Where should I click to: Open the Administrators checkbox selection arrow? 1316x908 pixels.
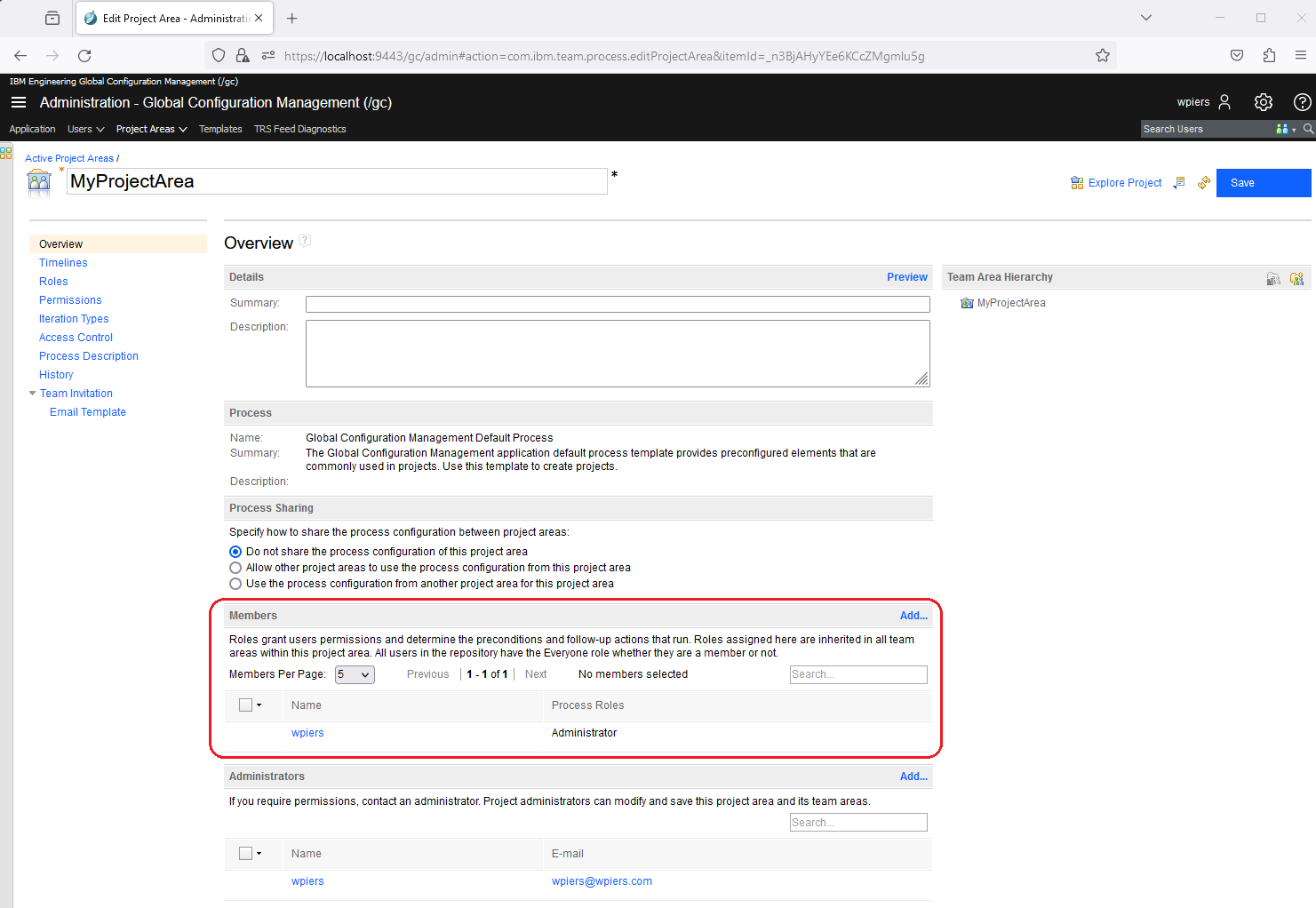[259, 854]
